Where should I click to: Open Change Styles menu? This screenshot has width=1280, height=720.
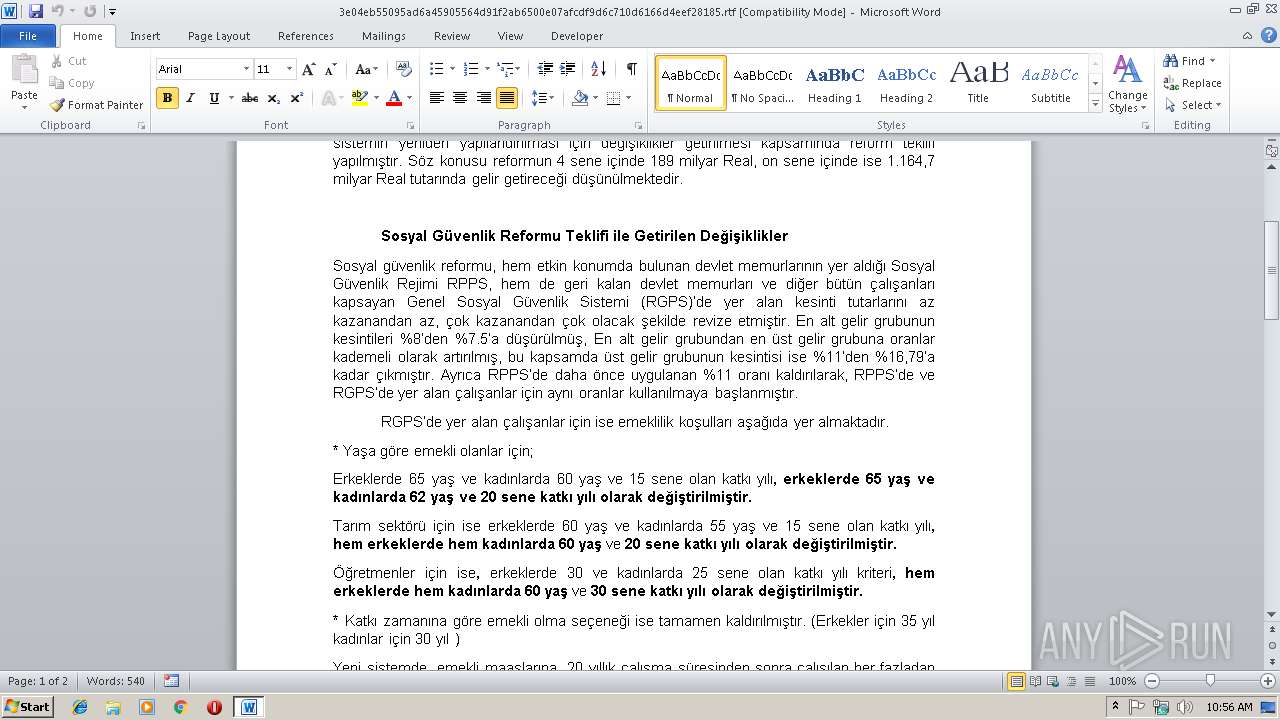[x=1127, y=84]
